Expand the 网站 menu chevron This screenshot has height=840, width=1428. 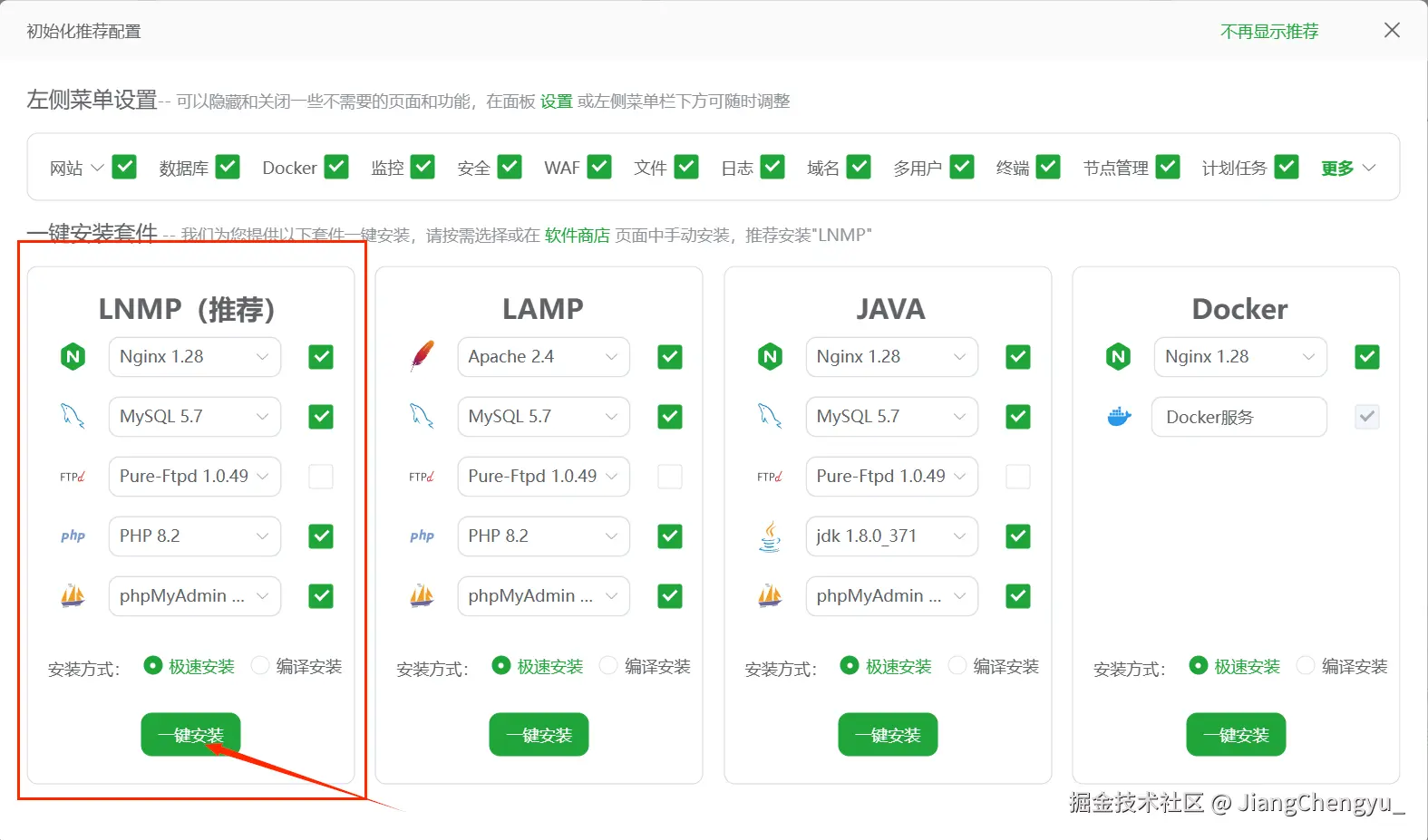tap(97, 168)
